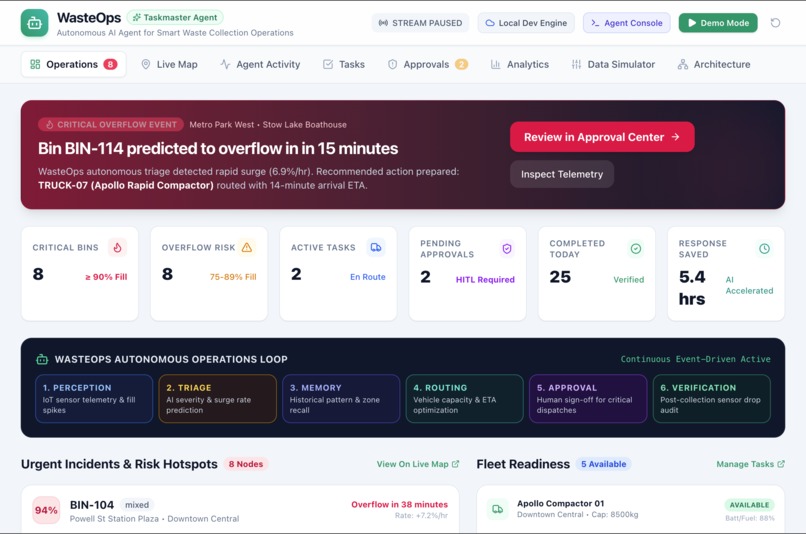Click the 'mixed' tag beside BIN-104
Image resolution: width=806 pixels, height=534 pixels.
[137, 505]
